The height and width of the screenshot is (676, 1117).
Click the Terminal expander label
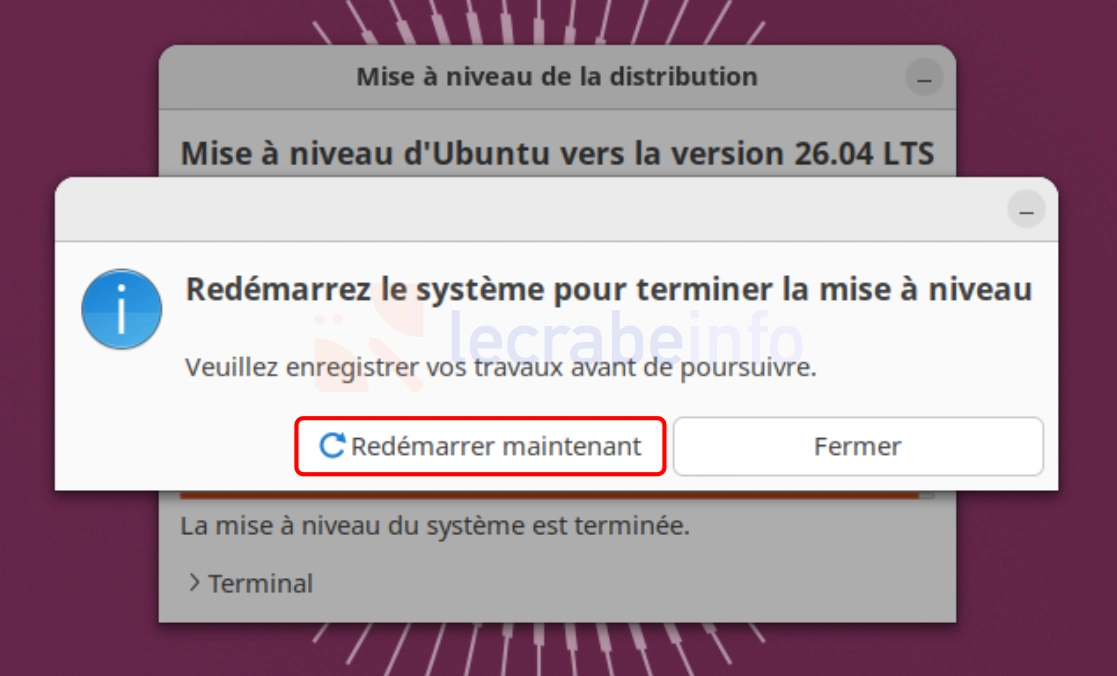(260, 583)
